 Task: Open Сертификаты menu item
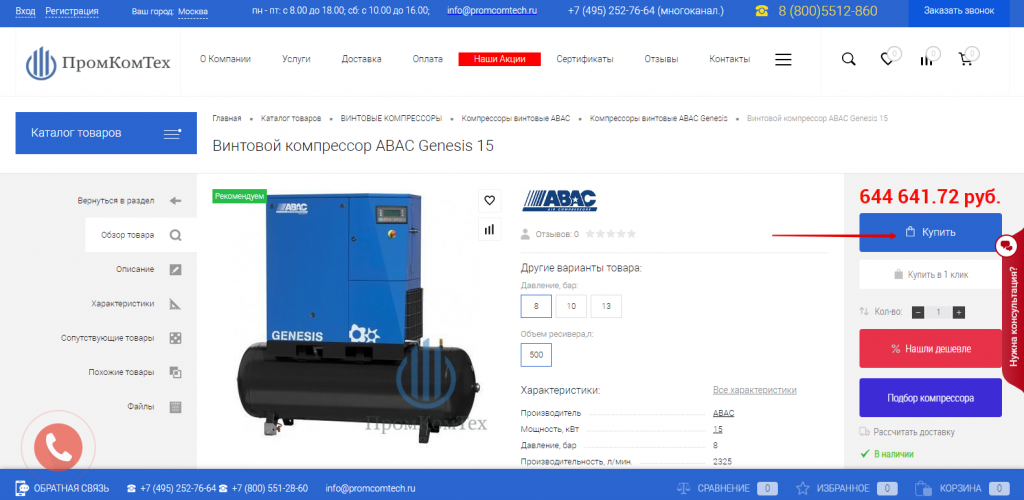585,59
